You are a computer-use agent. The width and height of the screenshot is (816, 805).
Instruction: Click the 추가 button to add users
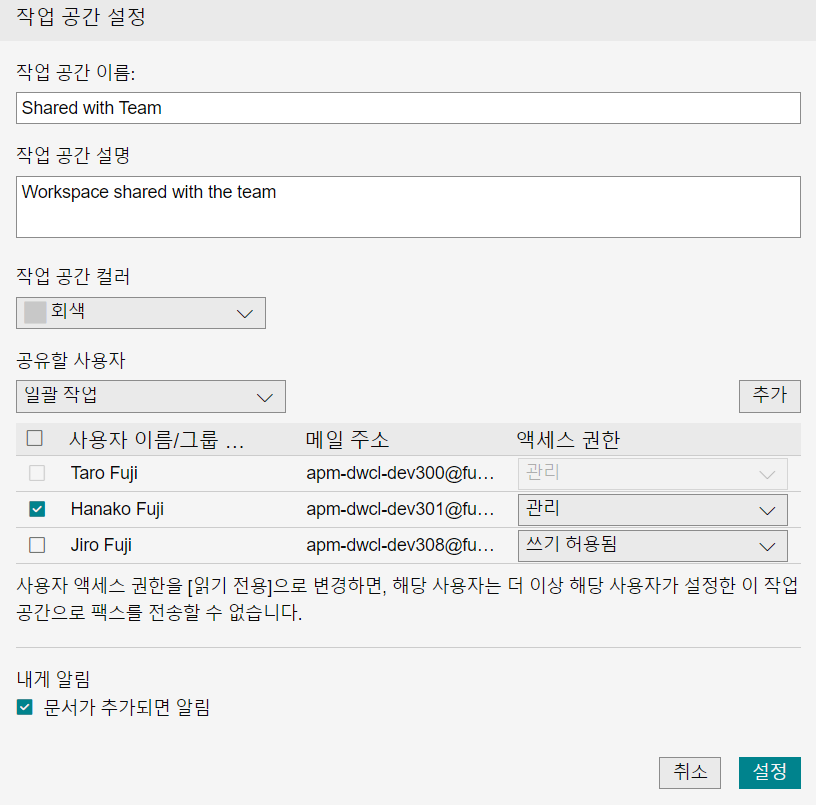(x=769, y=396)
